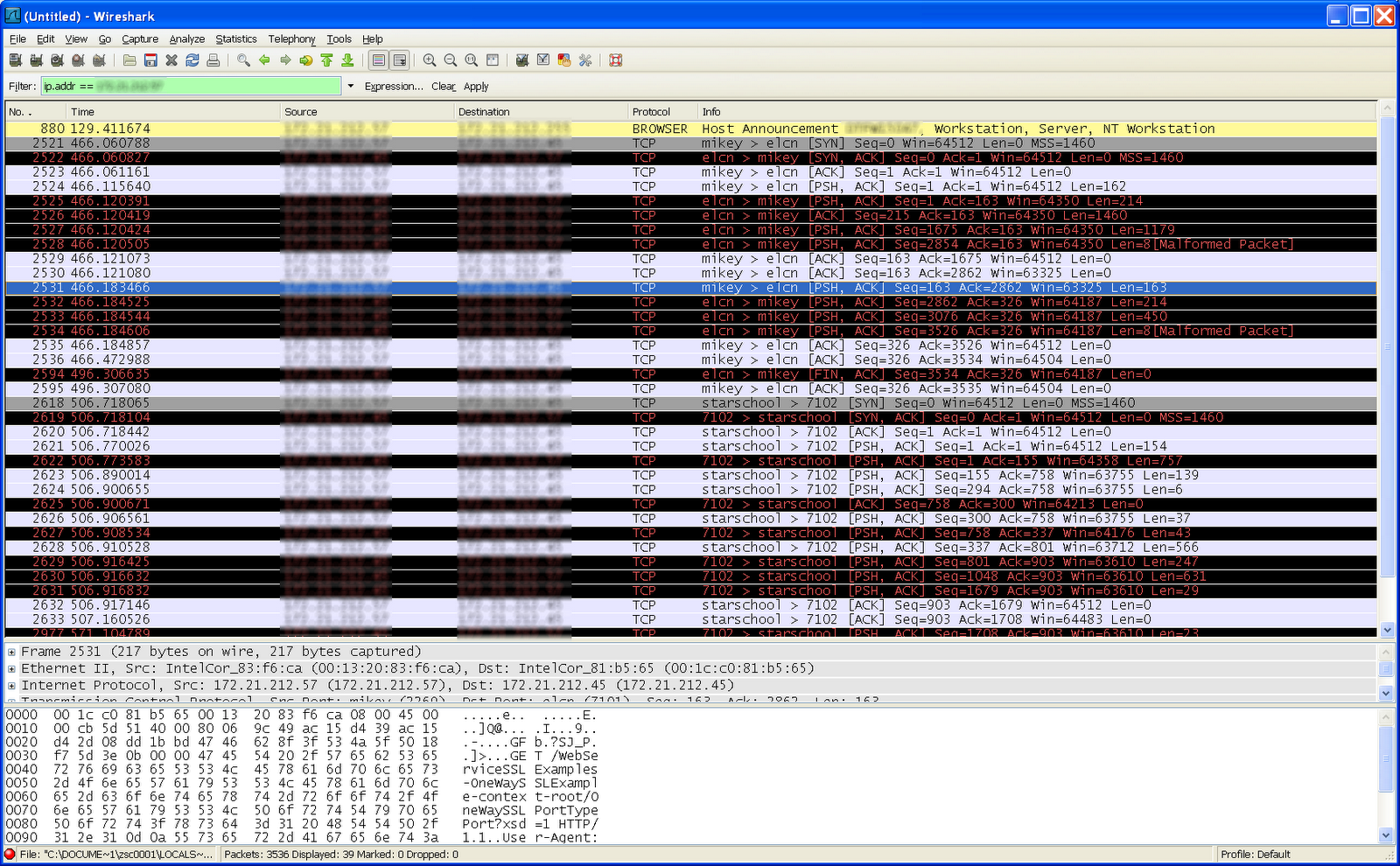
Task: Open coloring rules editor
Action: [x=564, y=60]
